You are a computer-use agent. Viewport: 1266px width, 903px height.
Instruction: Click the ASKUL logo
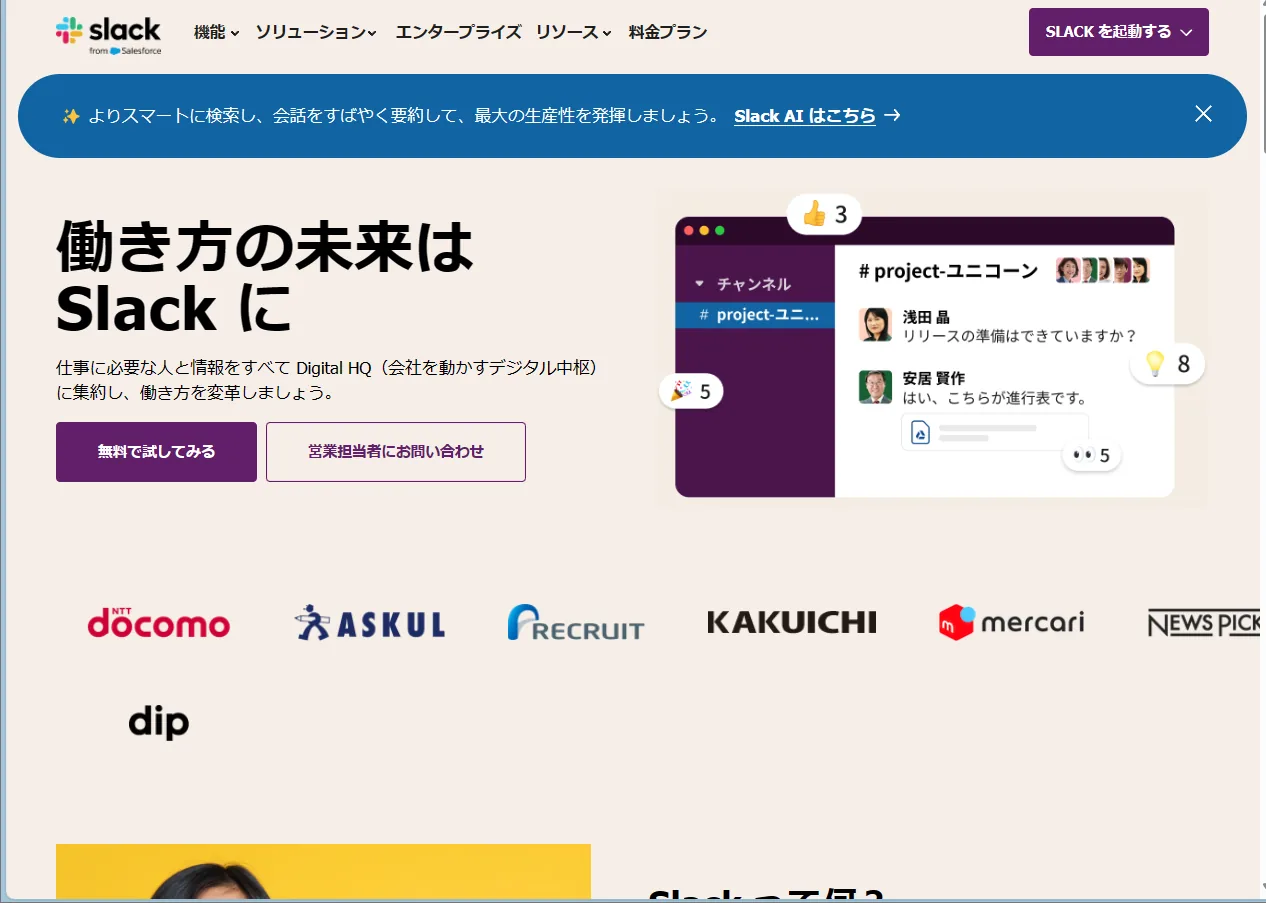[x=370, y=623]
